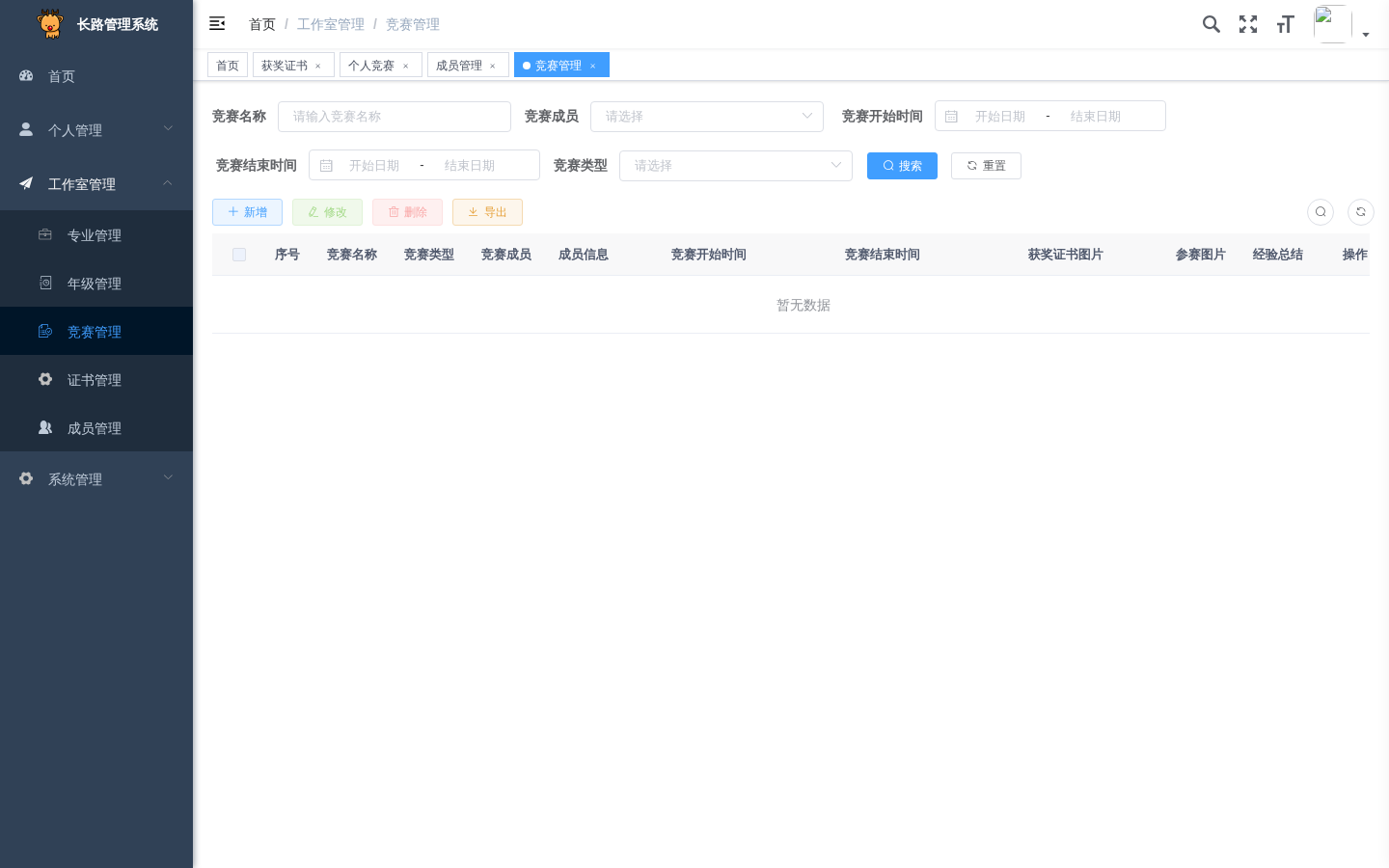Close the 获奖证书 tab
Screen dimensions: 1389x868
(318, 66)
